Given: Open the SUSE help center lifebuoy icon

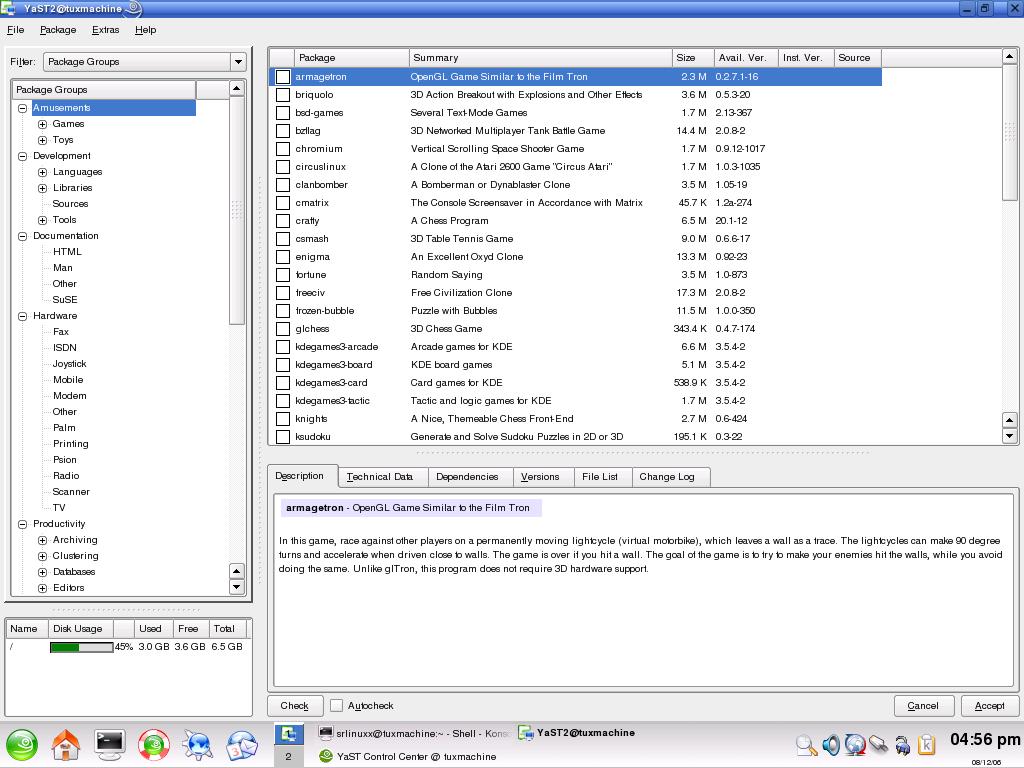Looking at the screenshot, I should [x=153, y=744].
